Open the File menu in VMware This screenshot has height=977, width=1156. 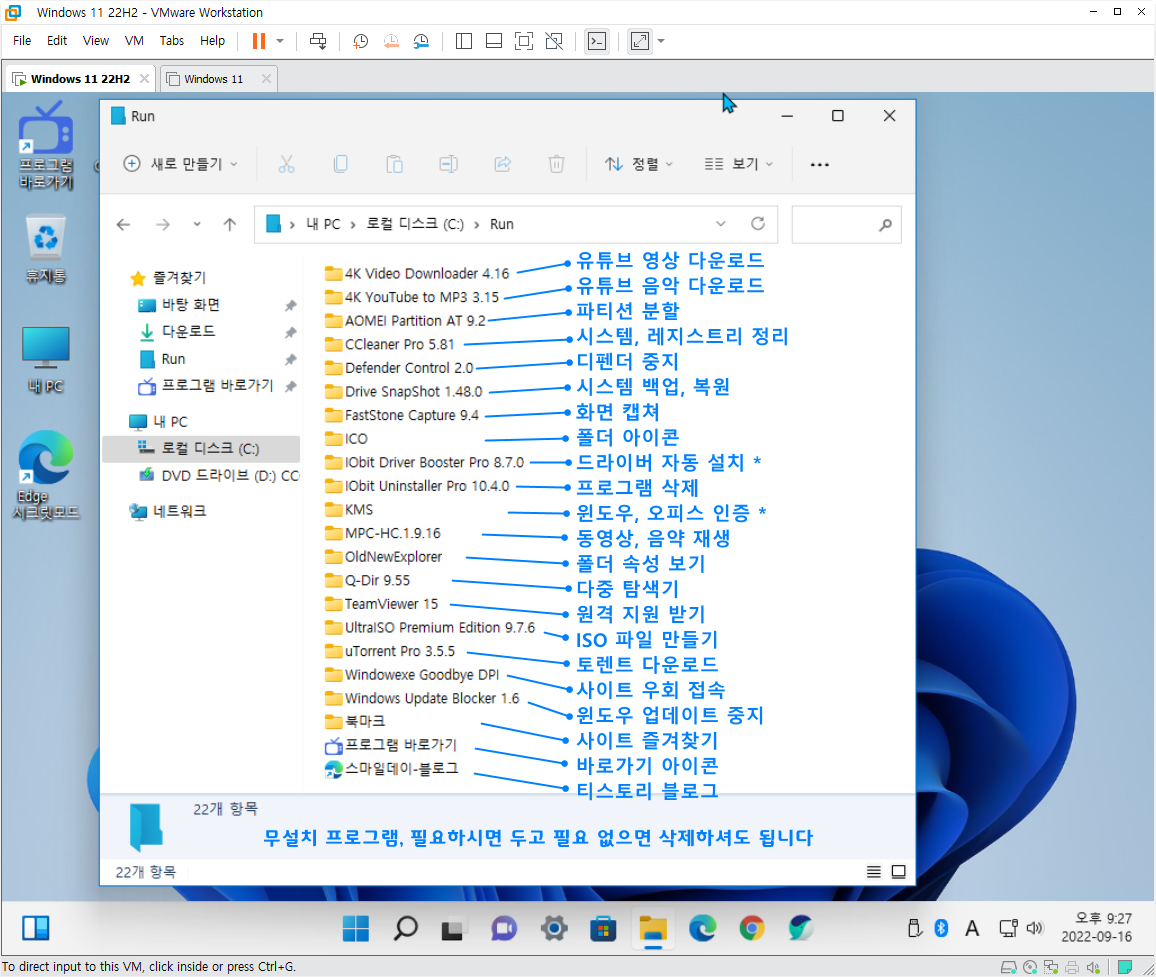tap(22, 41)
